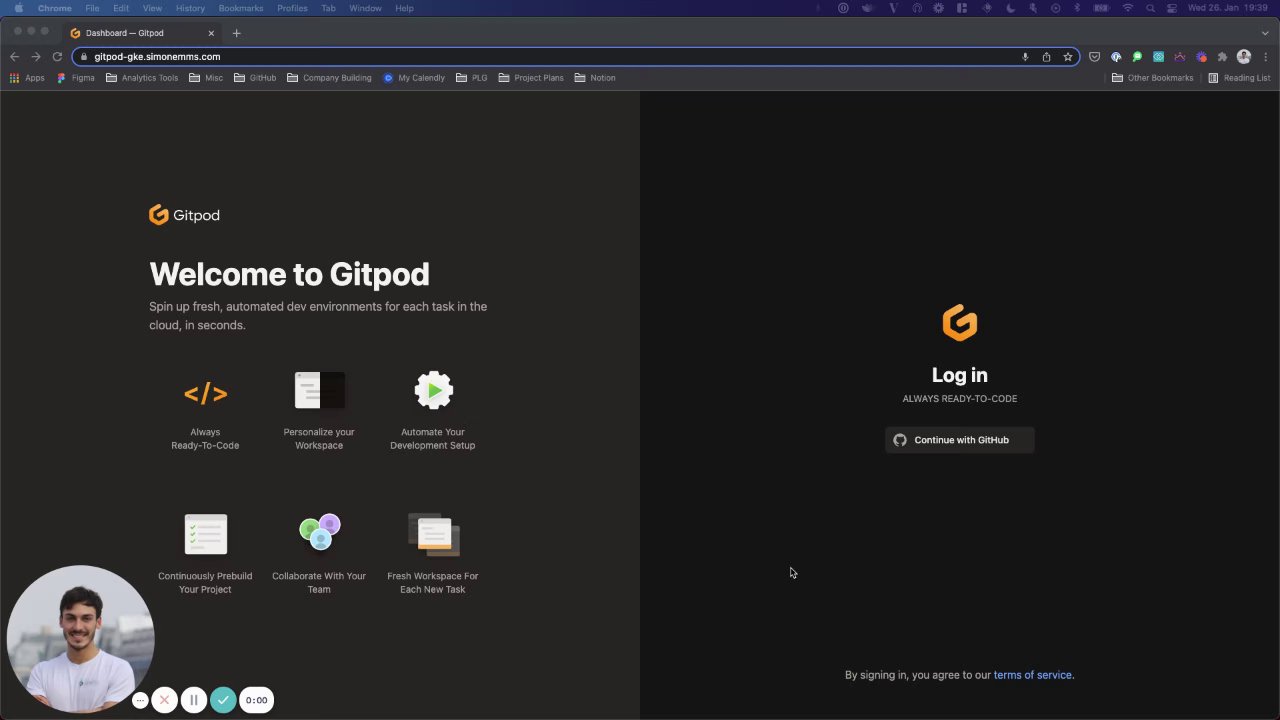Open the Profiles menu
Image resolution: width=1280 pixels, height=720 pixels.
point(293,8)
